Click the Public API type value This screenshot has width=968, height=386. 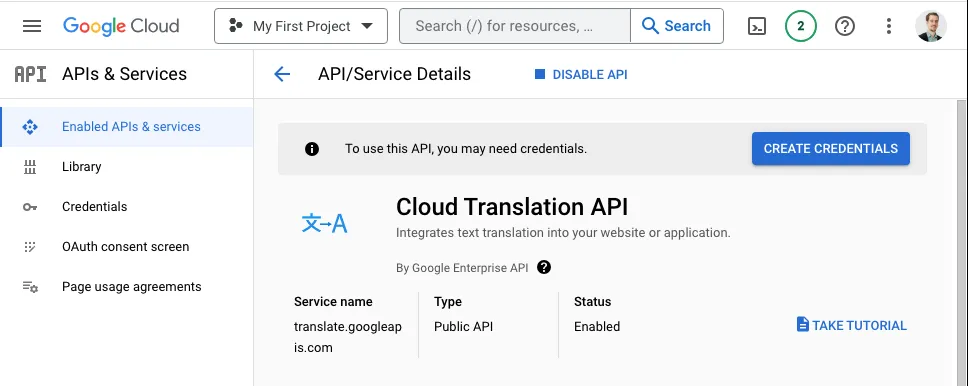pyautogui.click(x=463, y=327)
